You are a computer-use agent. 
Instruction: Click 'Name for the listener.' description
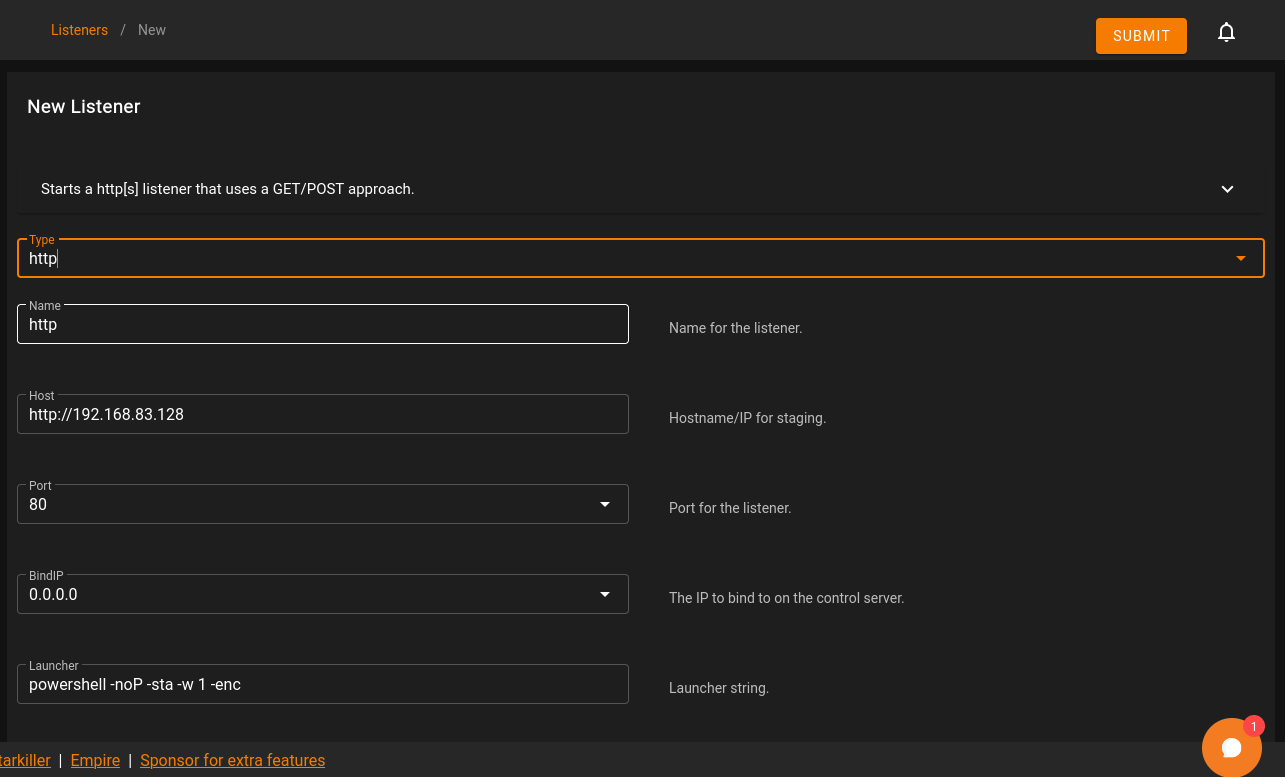pyautogui.click(x=735, y=328)
